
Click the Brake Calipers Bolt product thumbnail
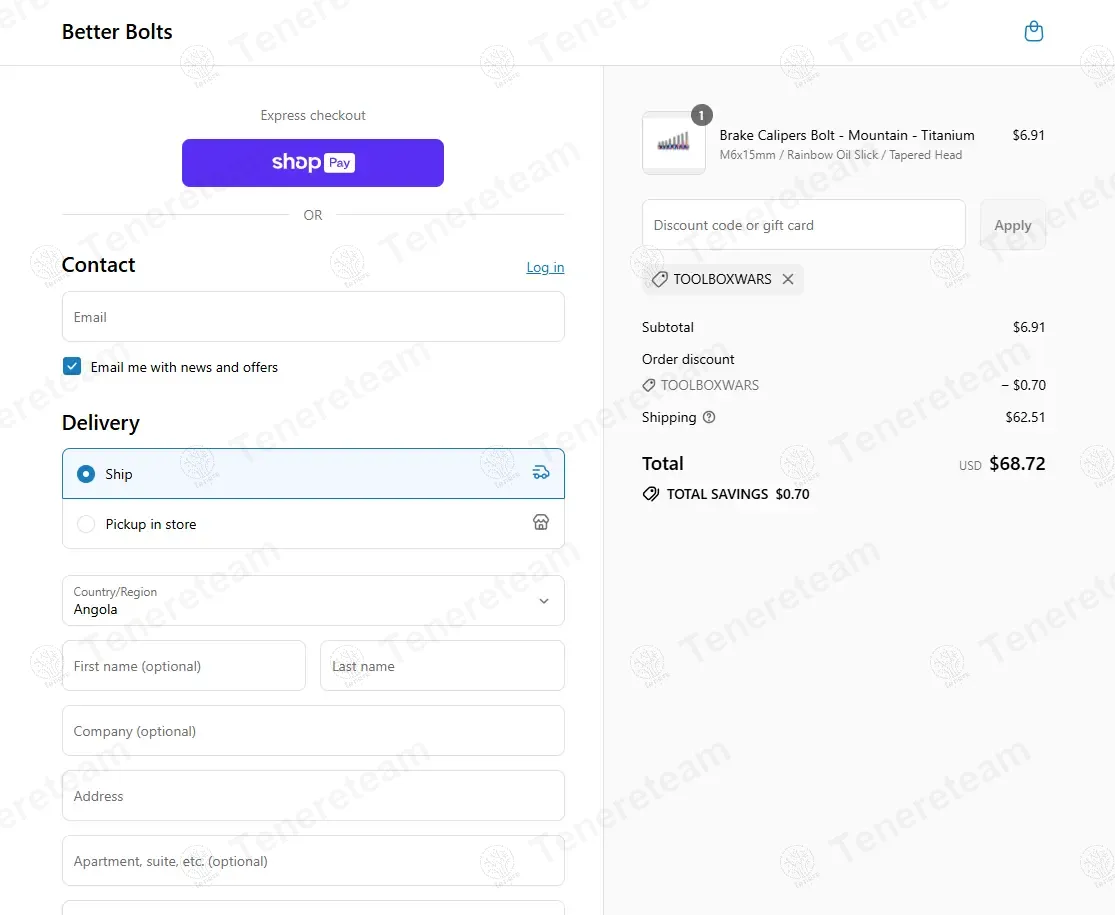pyautogui.click(x=673, y=143)
